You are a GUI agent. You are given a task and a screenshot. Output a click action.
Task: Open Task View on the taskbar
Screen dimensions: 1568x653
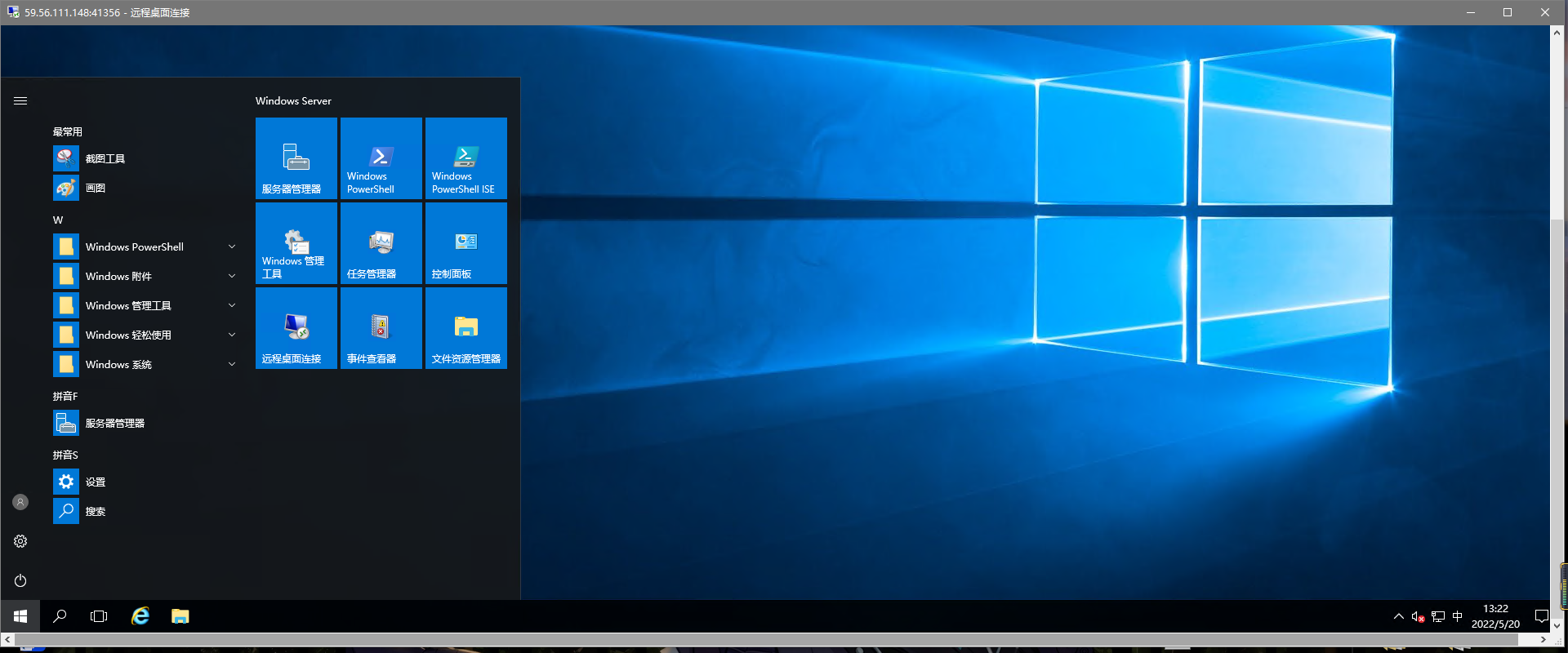[x=99, y=616]
